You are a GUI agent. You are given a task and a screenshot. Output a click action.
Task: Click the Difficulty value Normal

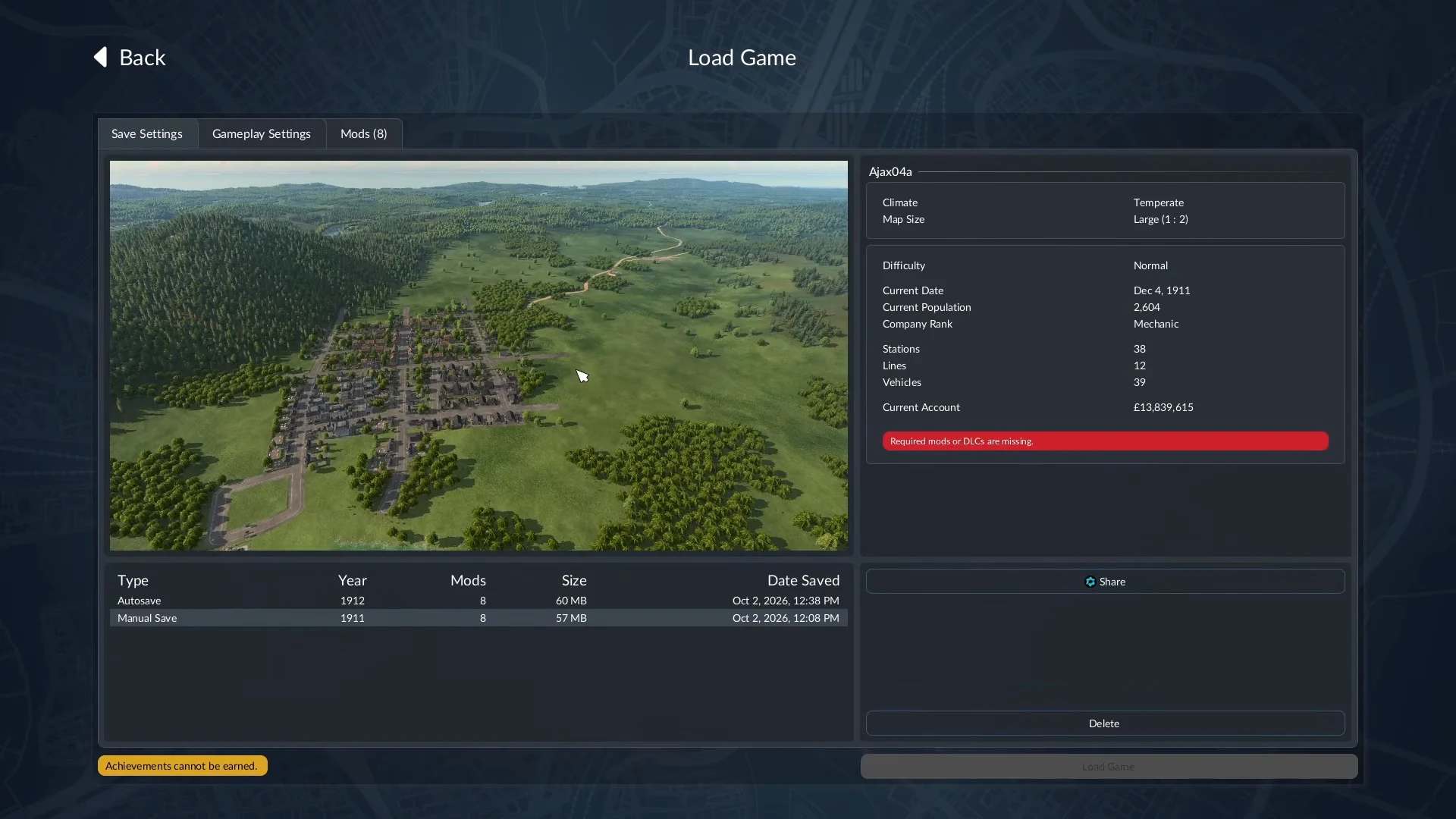click(1150, 265)
